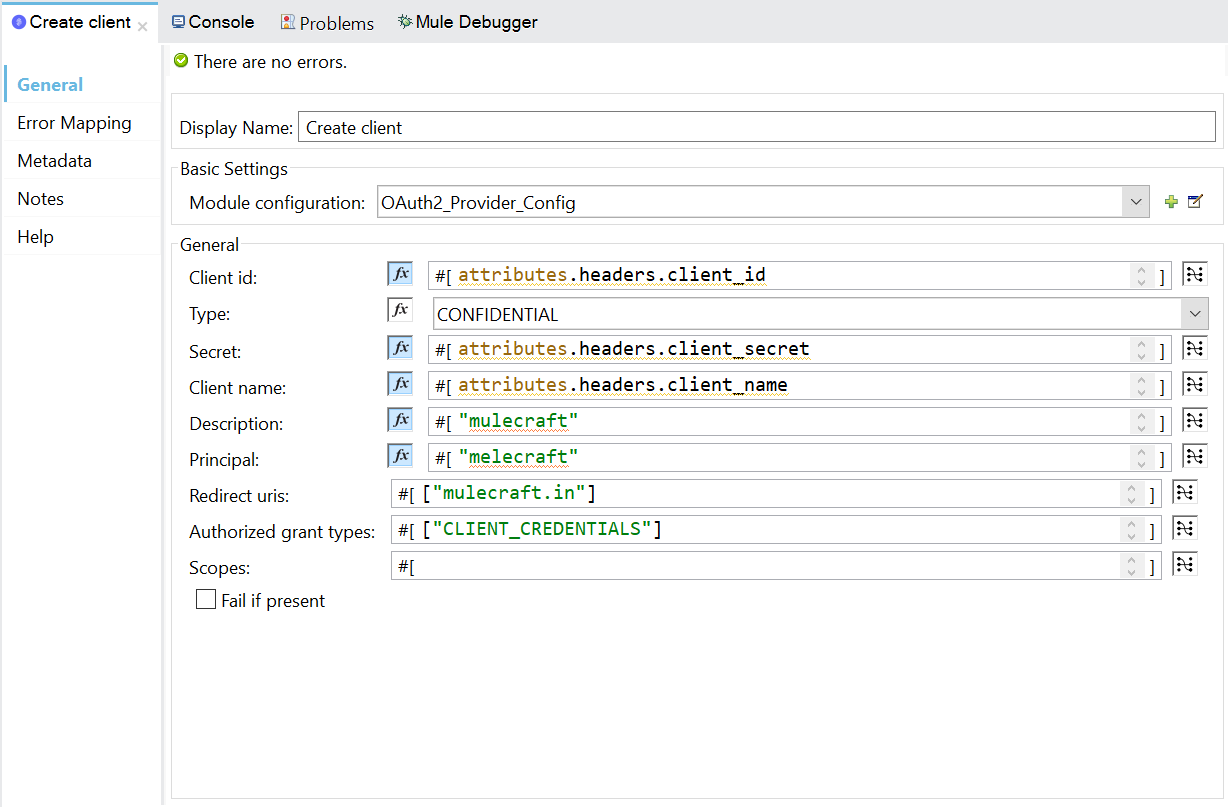
Task: Click the edit module configuration icon
Action: pos(1195,202)
